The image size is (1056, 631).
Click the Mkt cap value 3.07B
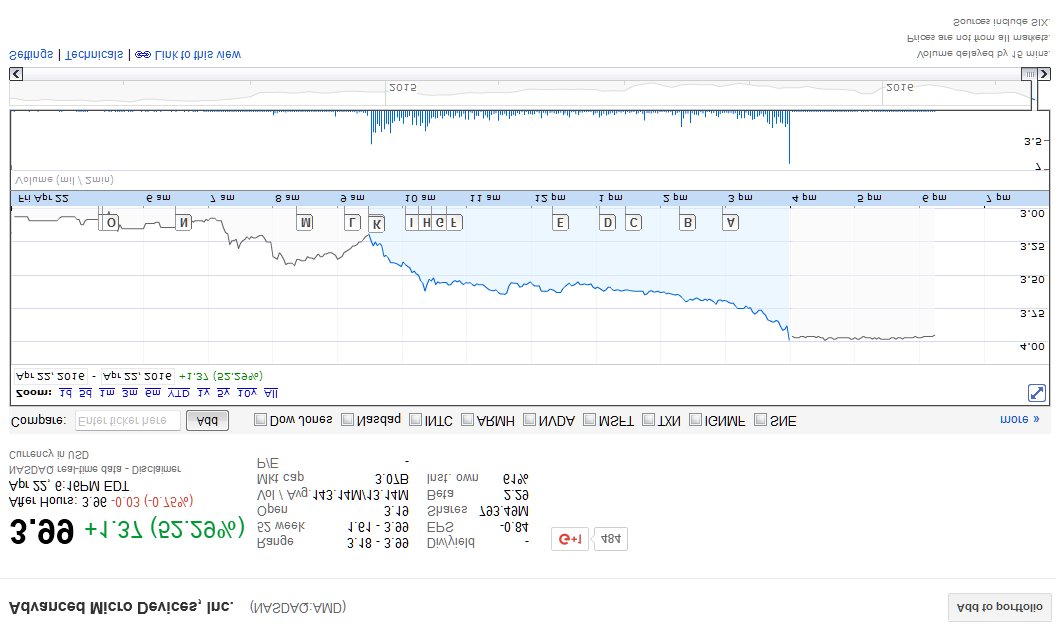coord(392,479)
